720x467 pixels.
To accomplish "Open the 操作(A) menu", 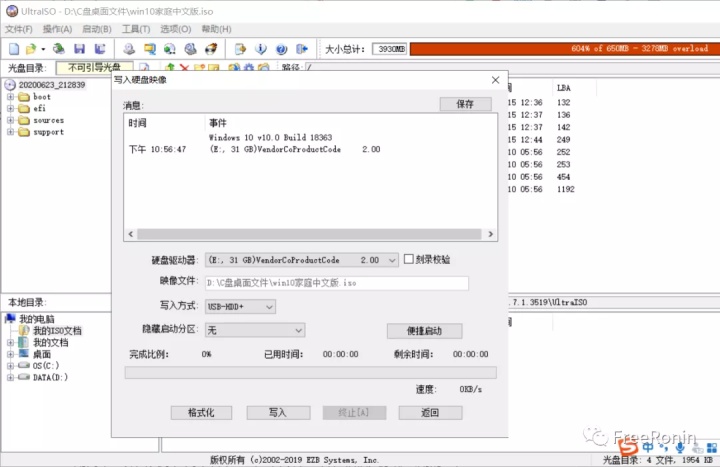I will (x=57, y=29).
